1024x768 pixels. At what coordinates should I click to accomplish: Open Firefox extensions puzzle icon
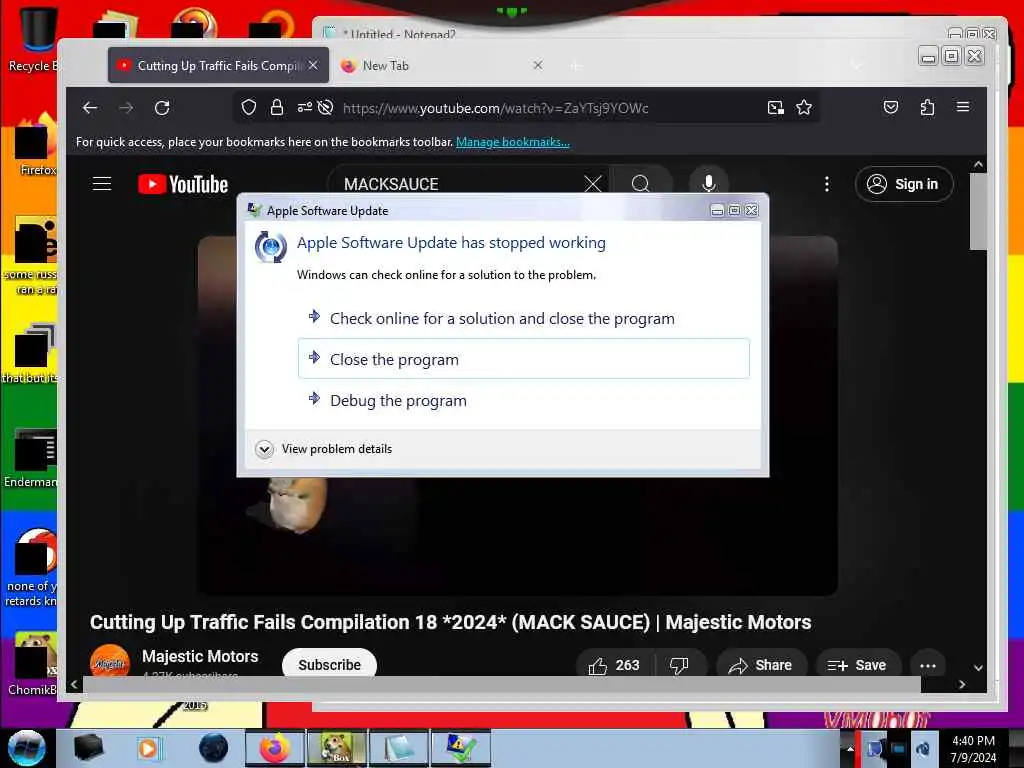pos(927,108)
